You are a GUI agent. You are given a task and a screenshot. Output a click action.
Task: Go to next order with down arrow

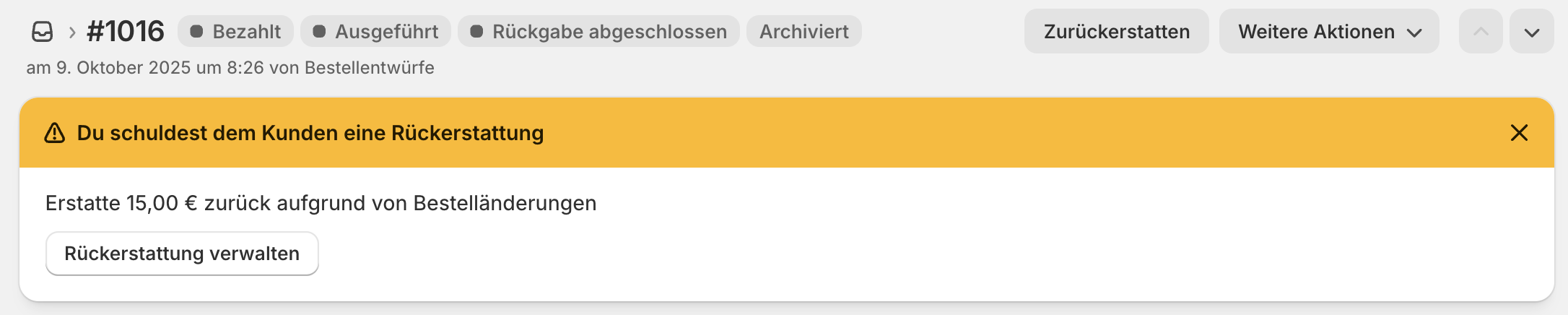pyautogui.click(x=1532, y=32)
